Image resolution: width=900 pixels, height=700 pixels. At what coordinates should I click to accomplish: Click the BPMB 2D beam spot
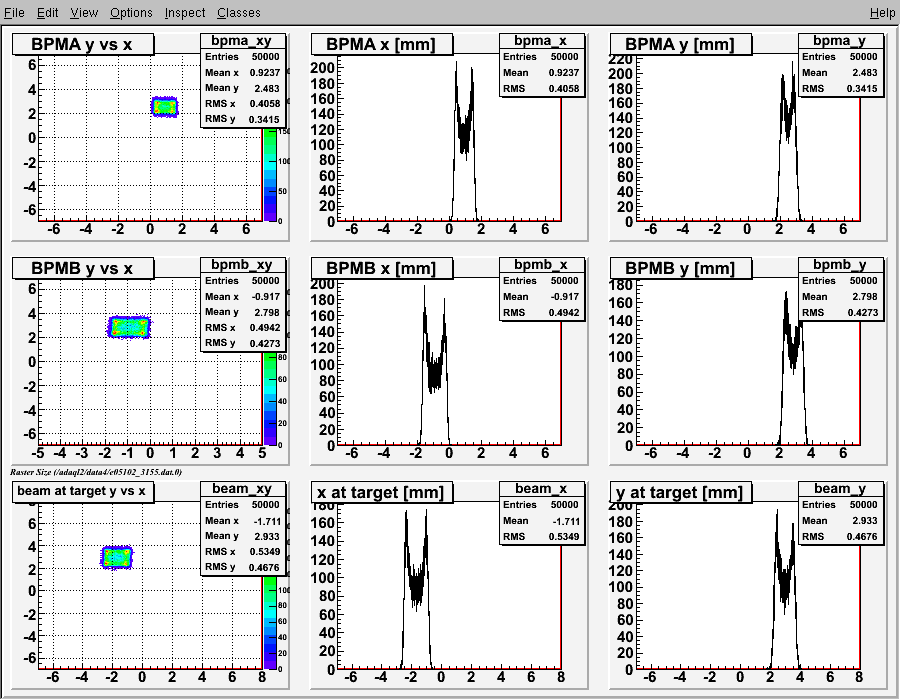[x=129, y=327]
